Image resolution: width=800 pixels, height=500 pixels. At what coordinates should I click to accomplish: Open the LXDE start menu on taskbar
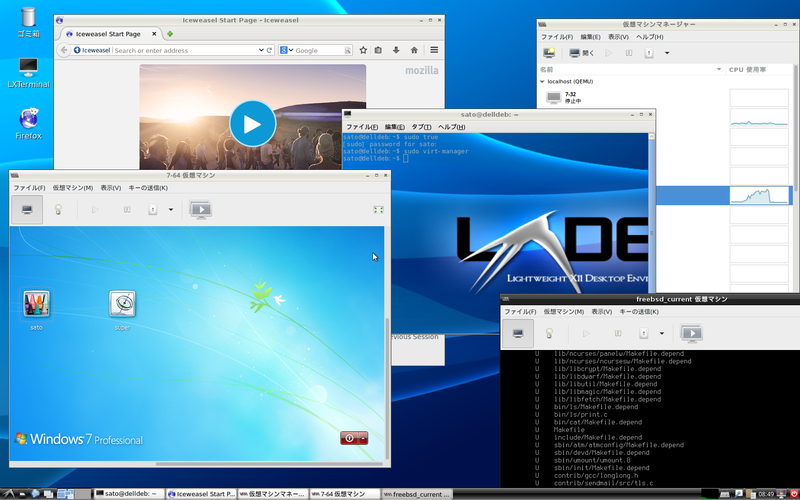point(9,494)
